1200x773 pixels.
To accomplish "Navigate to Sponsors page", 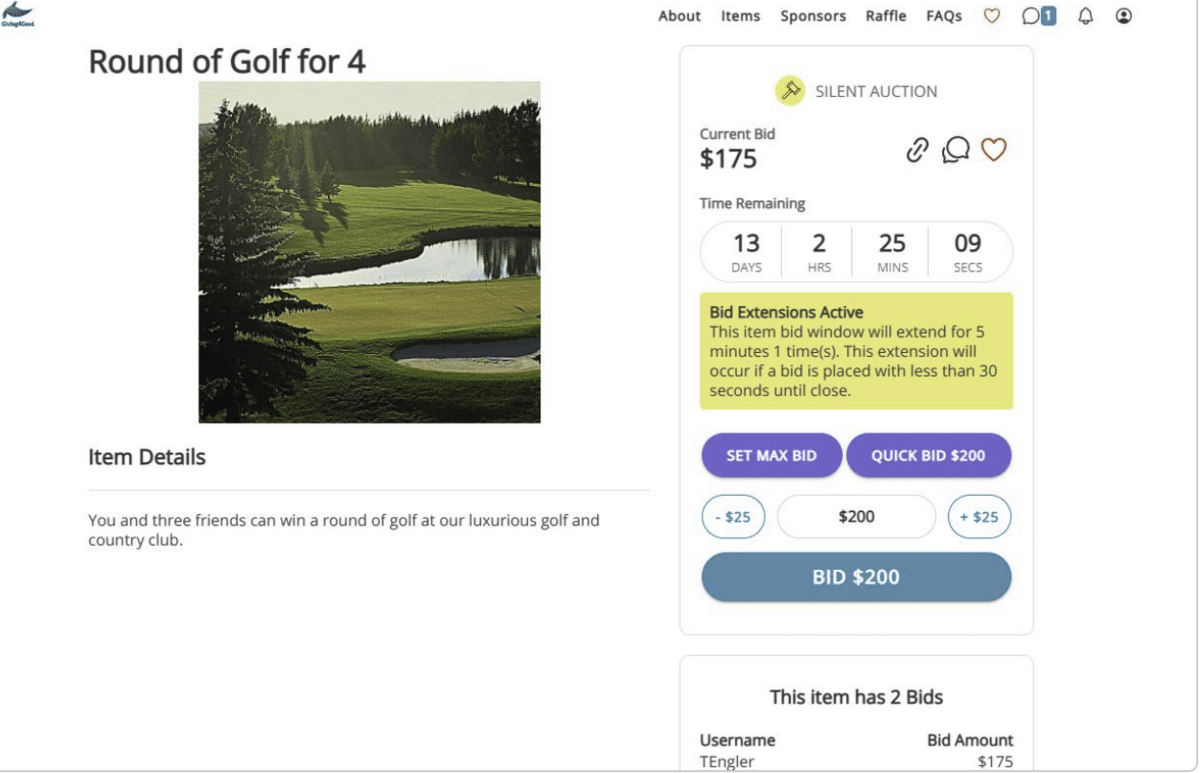I will 813,16.
